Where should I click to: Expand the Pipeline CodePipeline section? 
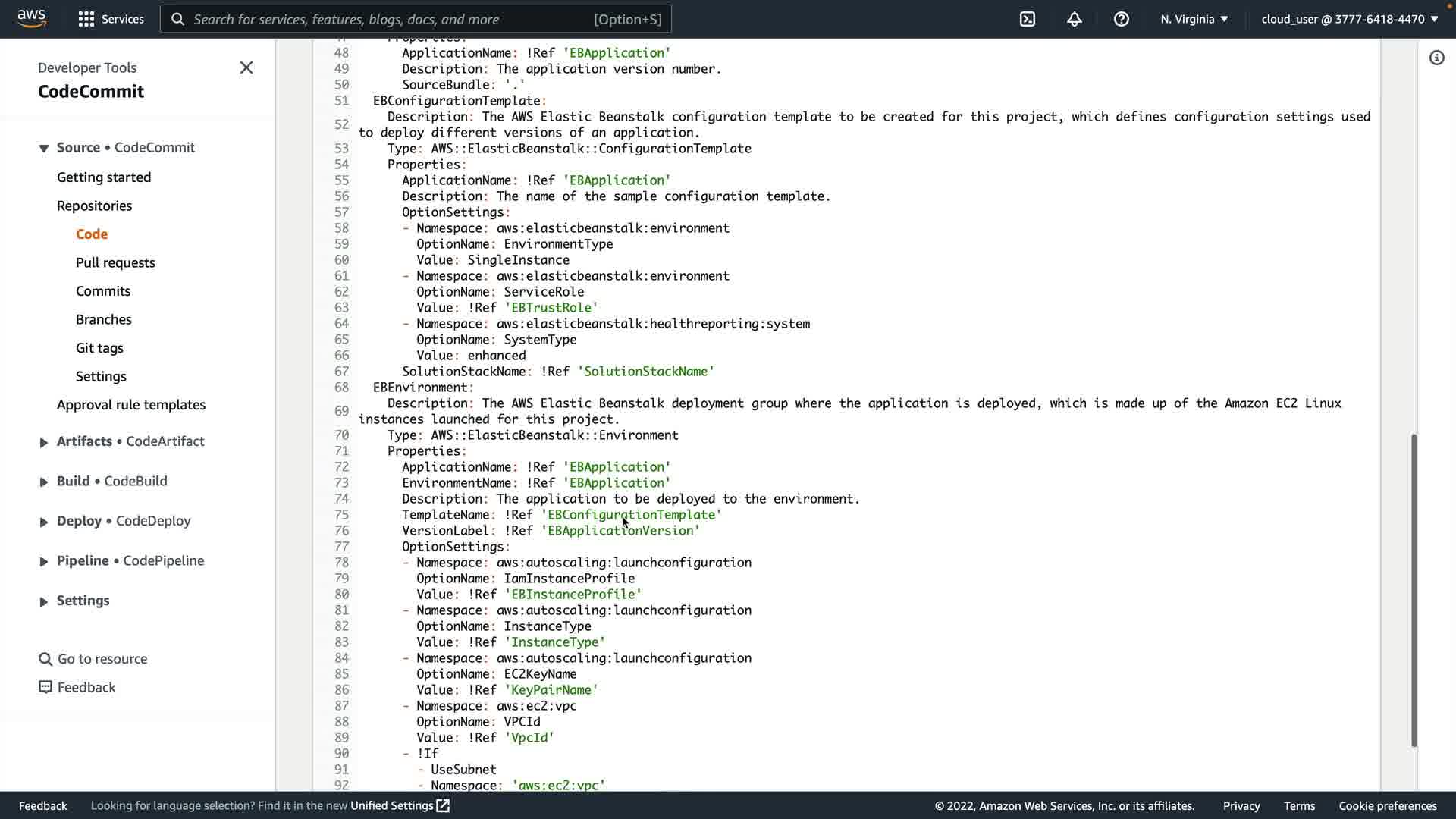pos(43,562)
